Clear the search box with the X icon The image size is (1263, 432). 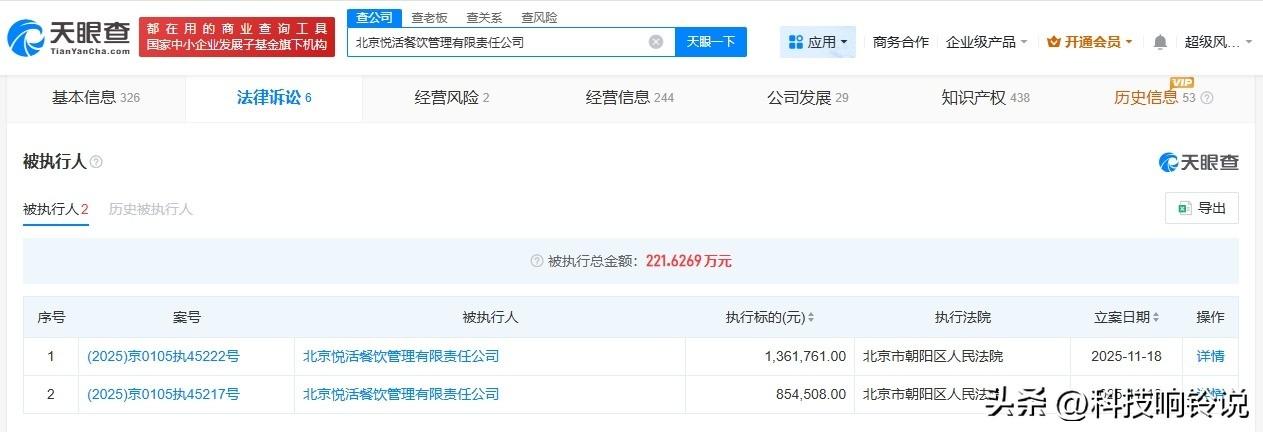pyautogui.click(x=656, y=42)
